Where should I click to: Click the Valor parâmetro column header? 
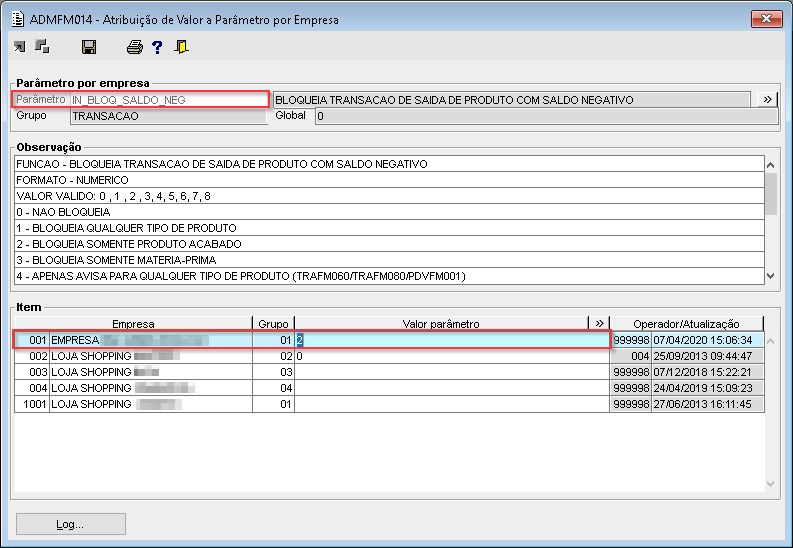click(442, 324)
